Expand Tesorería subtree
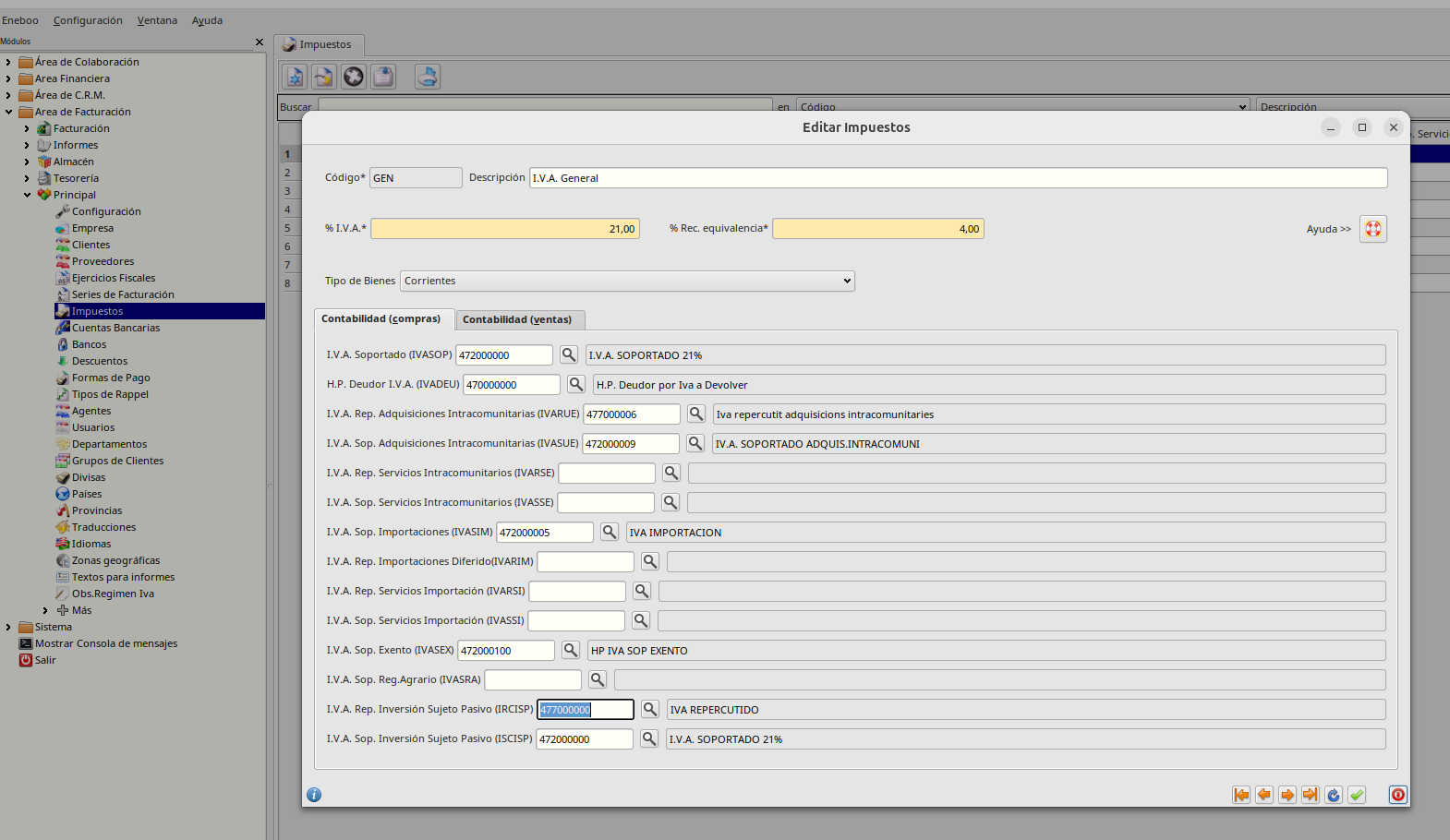1450x840 pixels. pyautogui.click(x=27, y=178)
